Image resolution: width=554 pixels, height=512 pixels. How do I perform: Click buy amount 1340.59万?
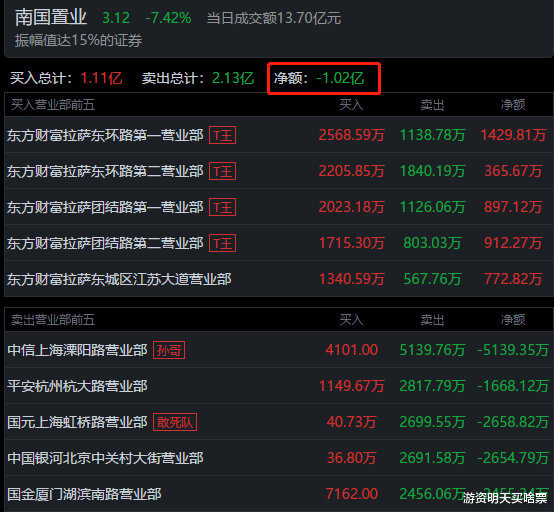click(352, 279)
